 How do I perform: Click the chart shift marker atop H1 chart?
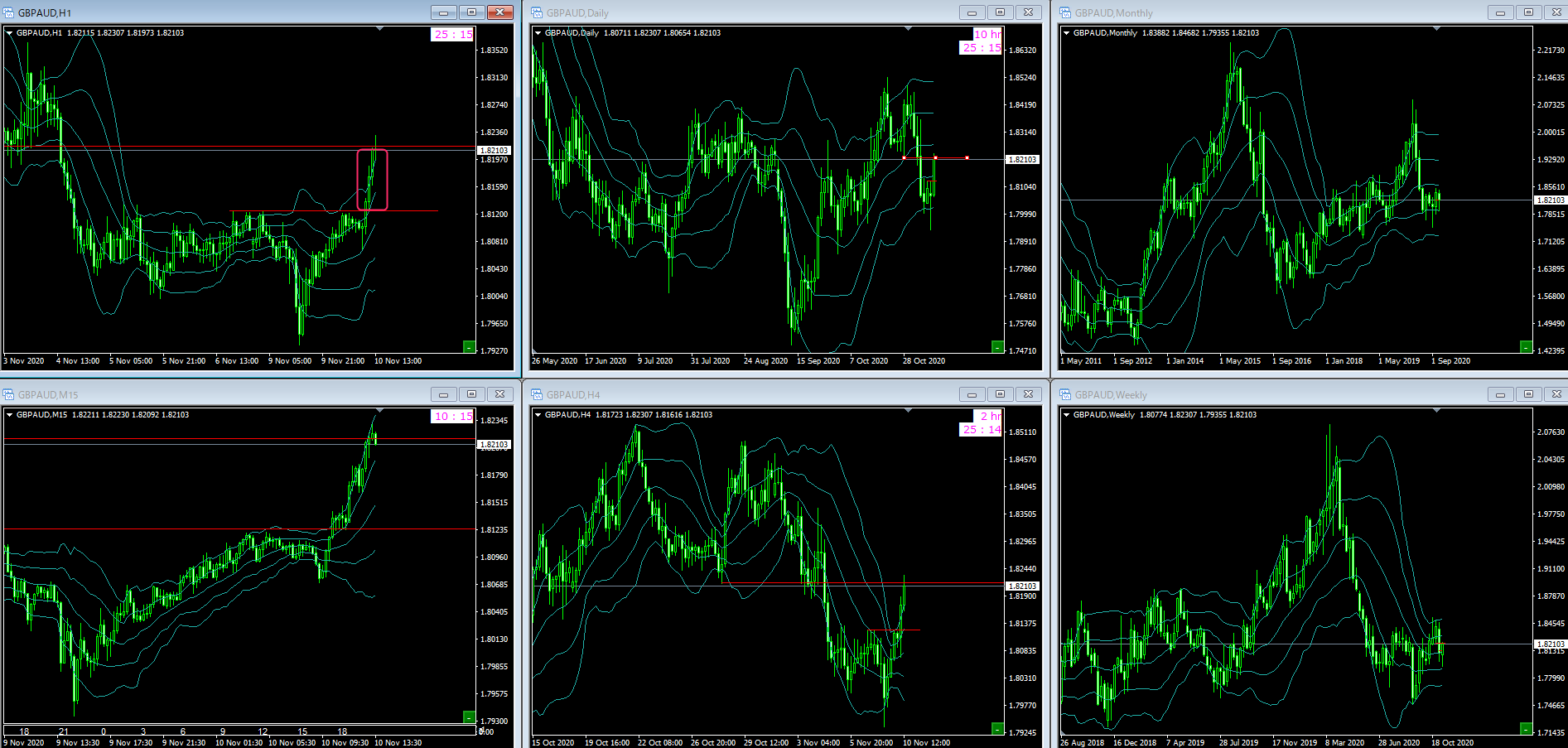(x=380, y=29)
